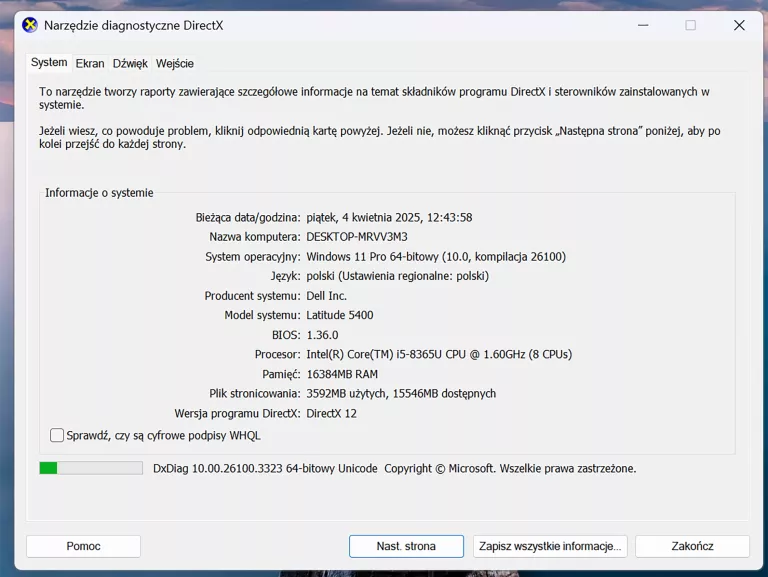Screen dimensions: 768x577
Task: Click the Wersja programu DirectX: label
Action: point(237,413)
